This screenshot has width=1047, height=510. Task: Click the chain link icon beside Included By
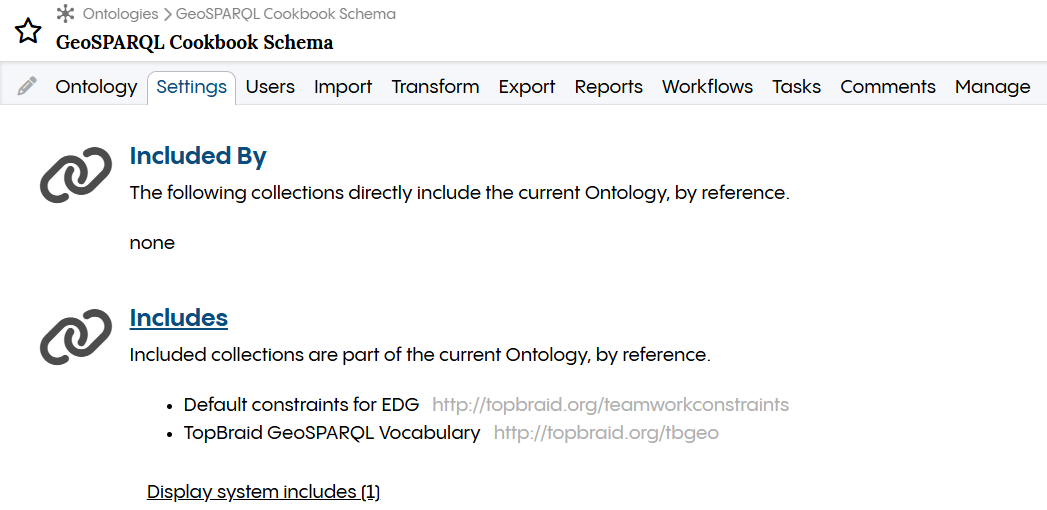[x=76, y=175]
